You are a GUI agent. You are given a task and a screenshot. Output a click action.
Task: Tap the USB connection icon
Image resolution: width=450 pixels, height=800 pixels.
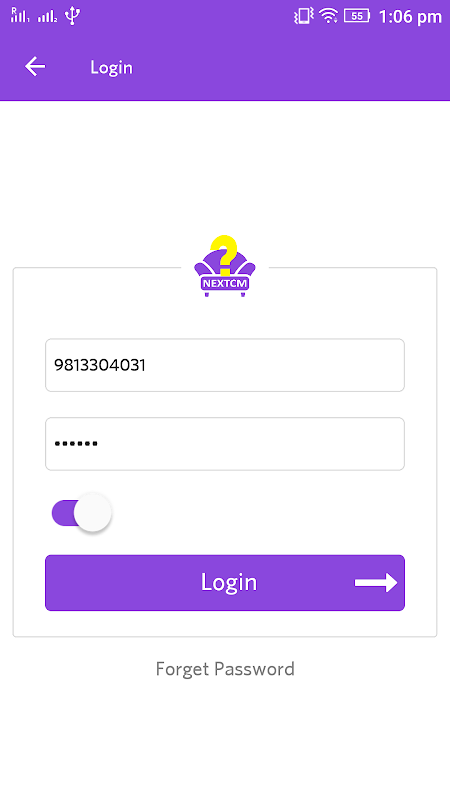73,16
